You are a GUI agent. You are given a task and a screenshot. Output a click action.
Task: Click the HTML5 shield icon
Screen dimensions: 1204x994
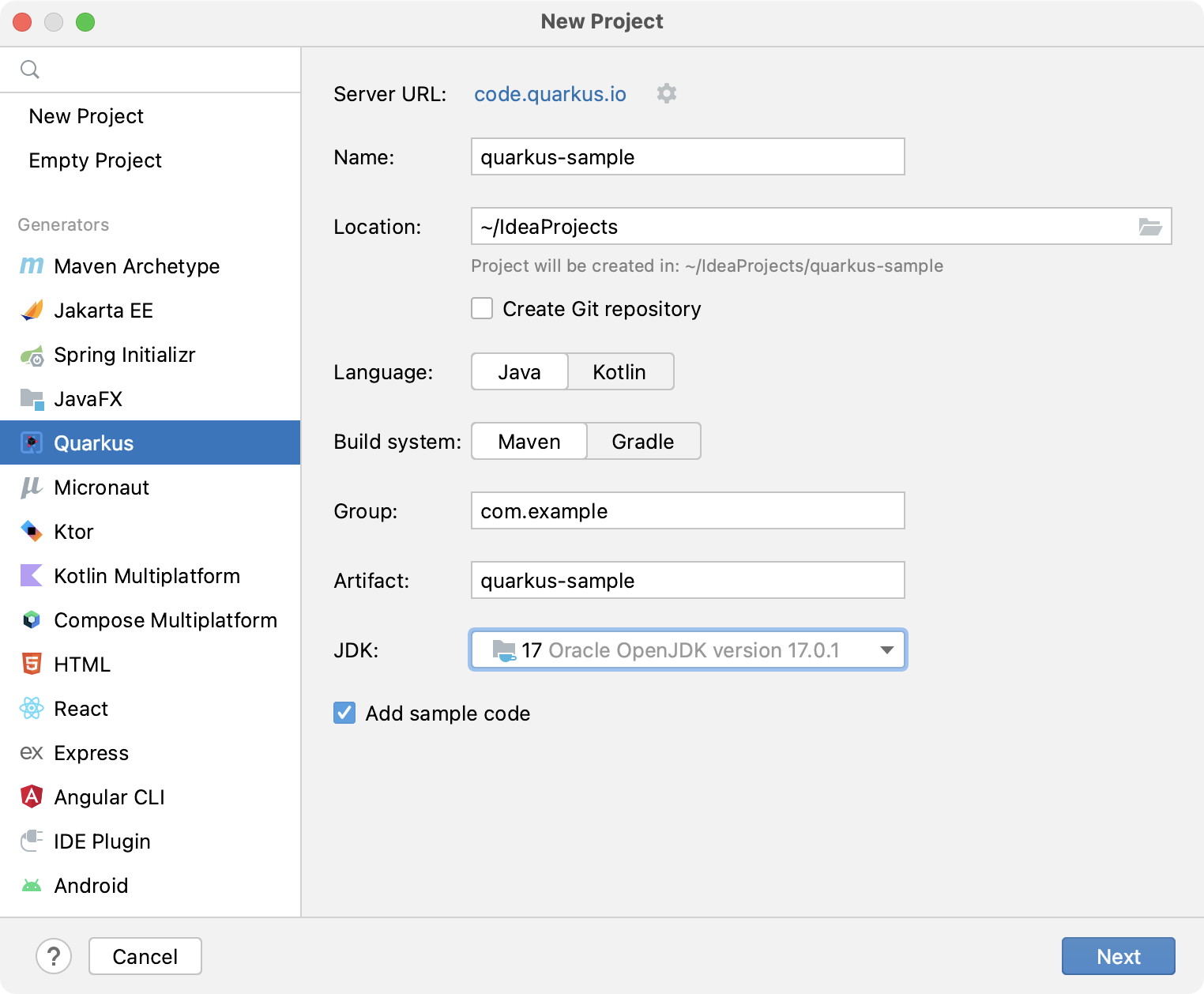32,665
